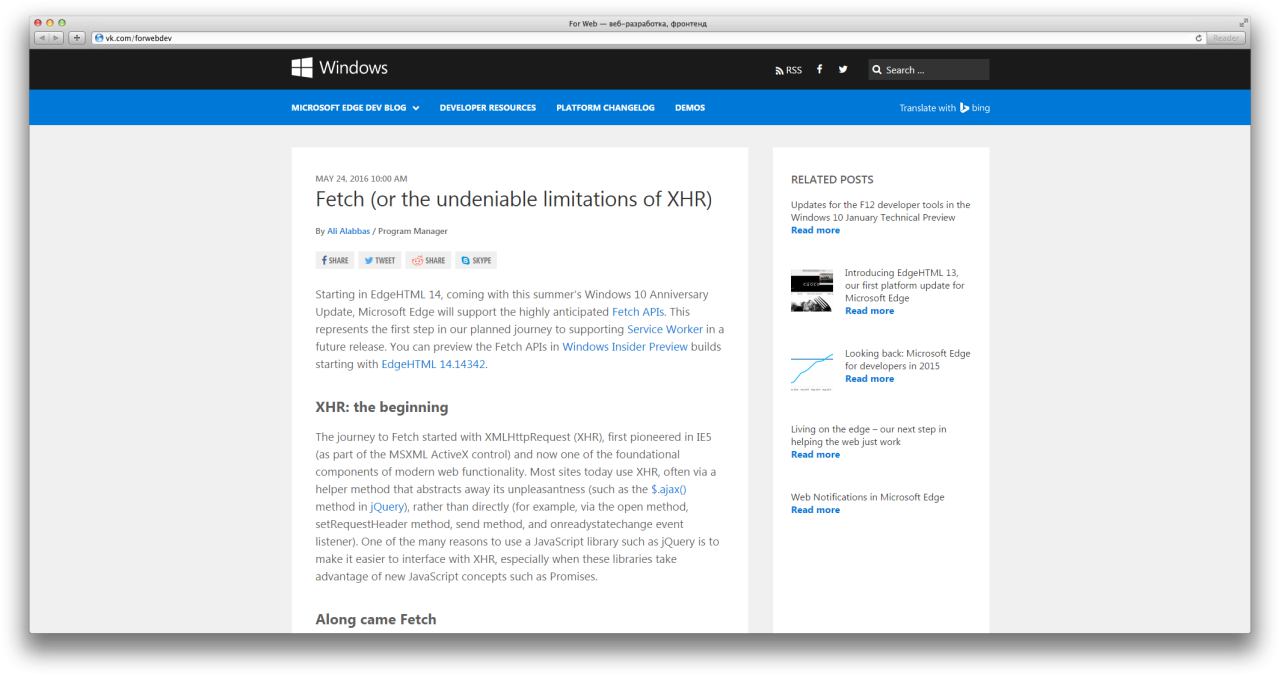The height and width of the screenshot is (676, 1280).
Task: Click the article title Fetch heading
Action: pos(514,199)
